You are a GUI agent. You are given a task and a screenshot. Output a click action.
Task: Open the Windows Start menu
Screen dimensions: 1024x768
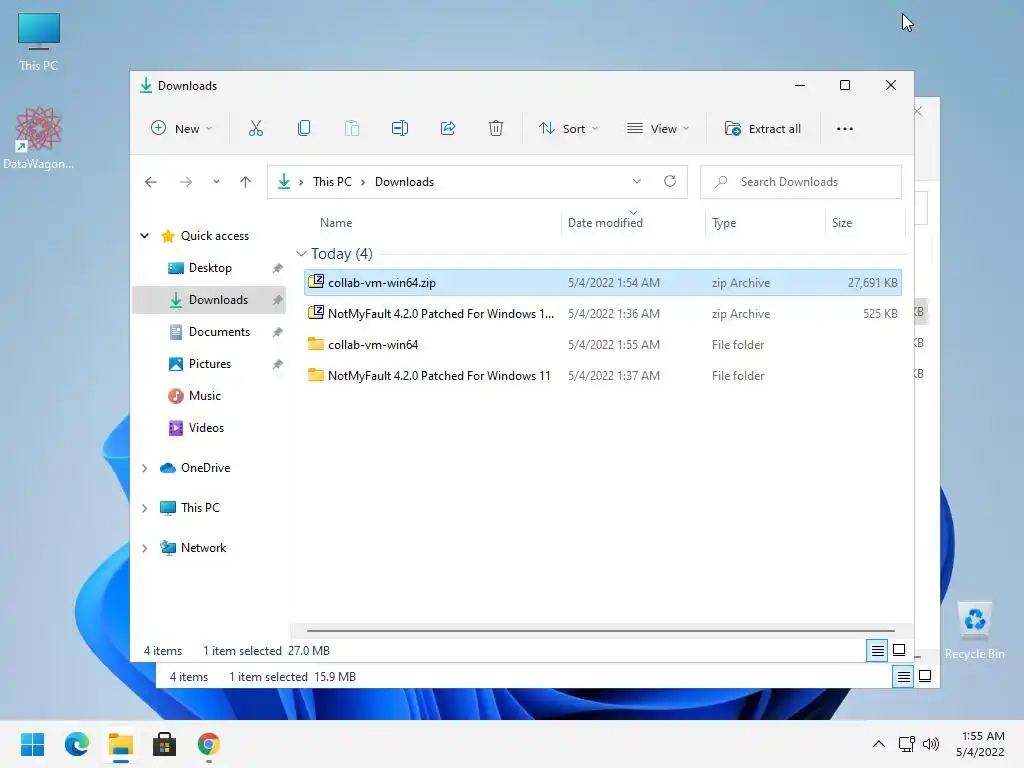point(33,744)
